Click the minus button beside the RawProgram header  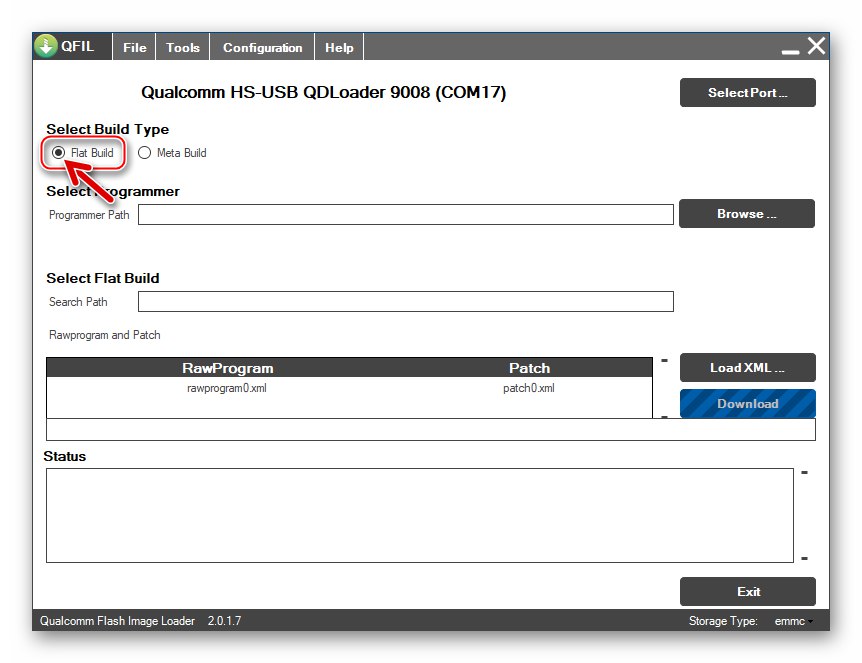[x=664, y=360]
